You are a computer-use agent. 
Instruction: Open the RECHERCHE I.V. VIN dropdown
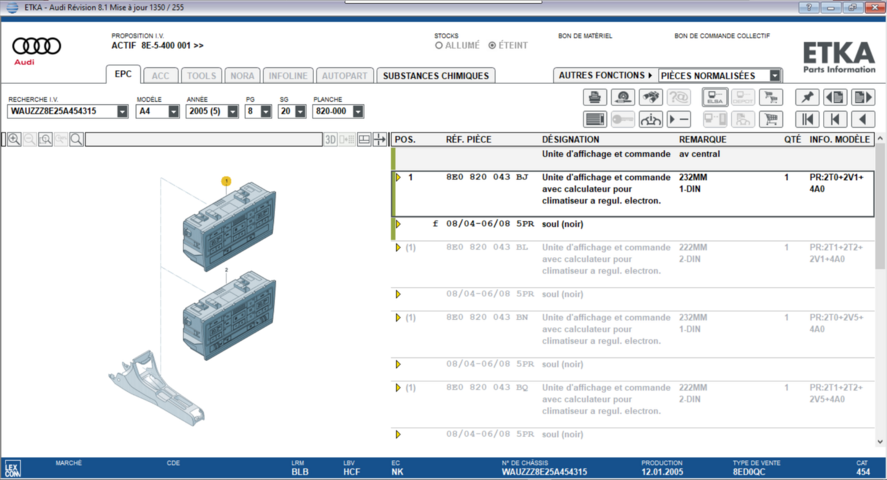click(x=122, y=111)
